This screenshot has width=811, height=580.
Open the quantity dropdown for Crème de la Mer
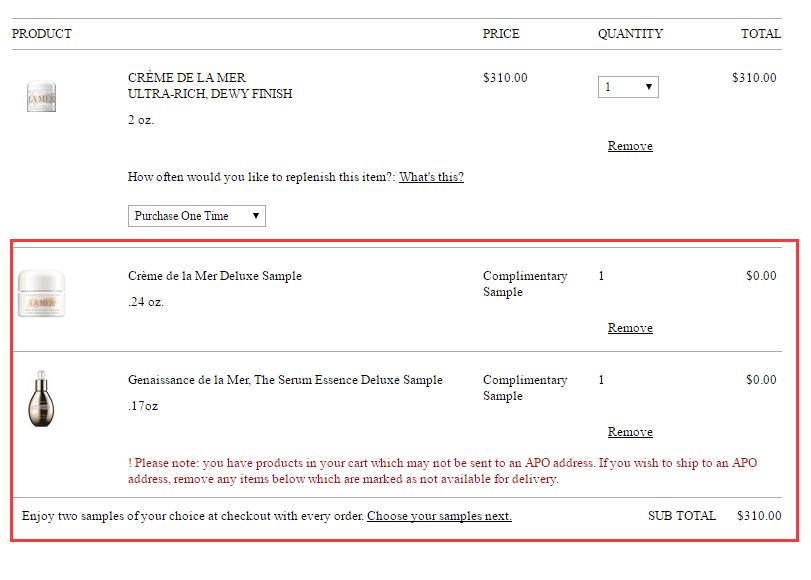click(x=628, y=87)
